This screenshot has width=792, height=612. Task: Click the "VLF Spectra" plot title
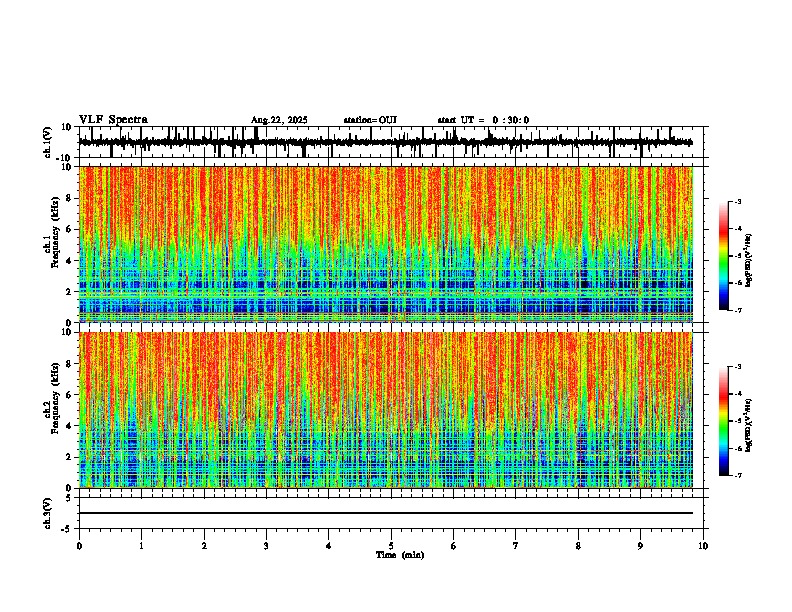pos(113,120)
